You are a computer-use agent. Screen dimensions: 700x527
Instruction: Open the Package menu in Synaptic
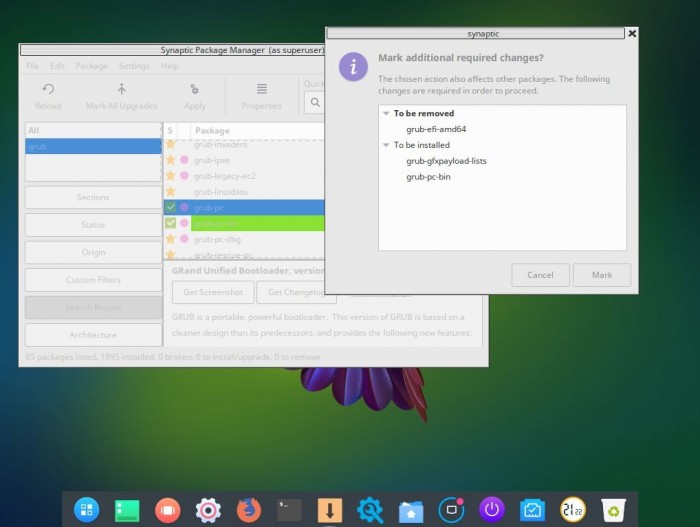click(92, 66)
